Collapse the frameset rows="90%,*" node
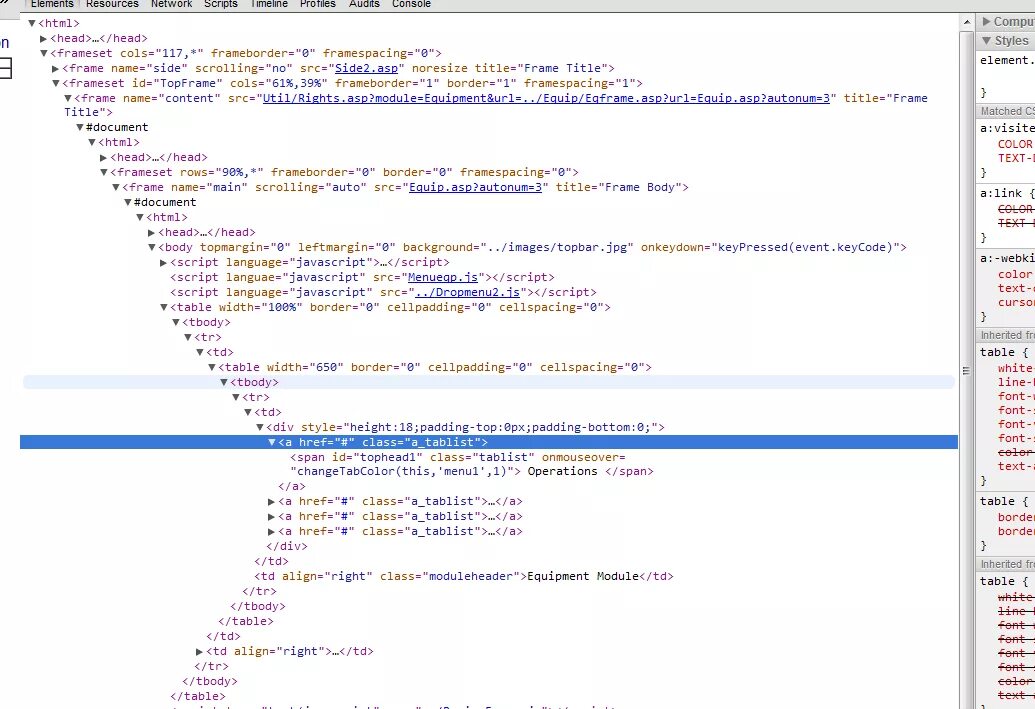This screenshot has width=1035, height=709. click(104, 172)
